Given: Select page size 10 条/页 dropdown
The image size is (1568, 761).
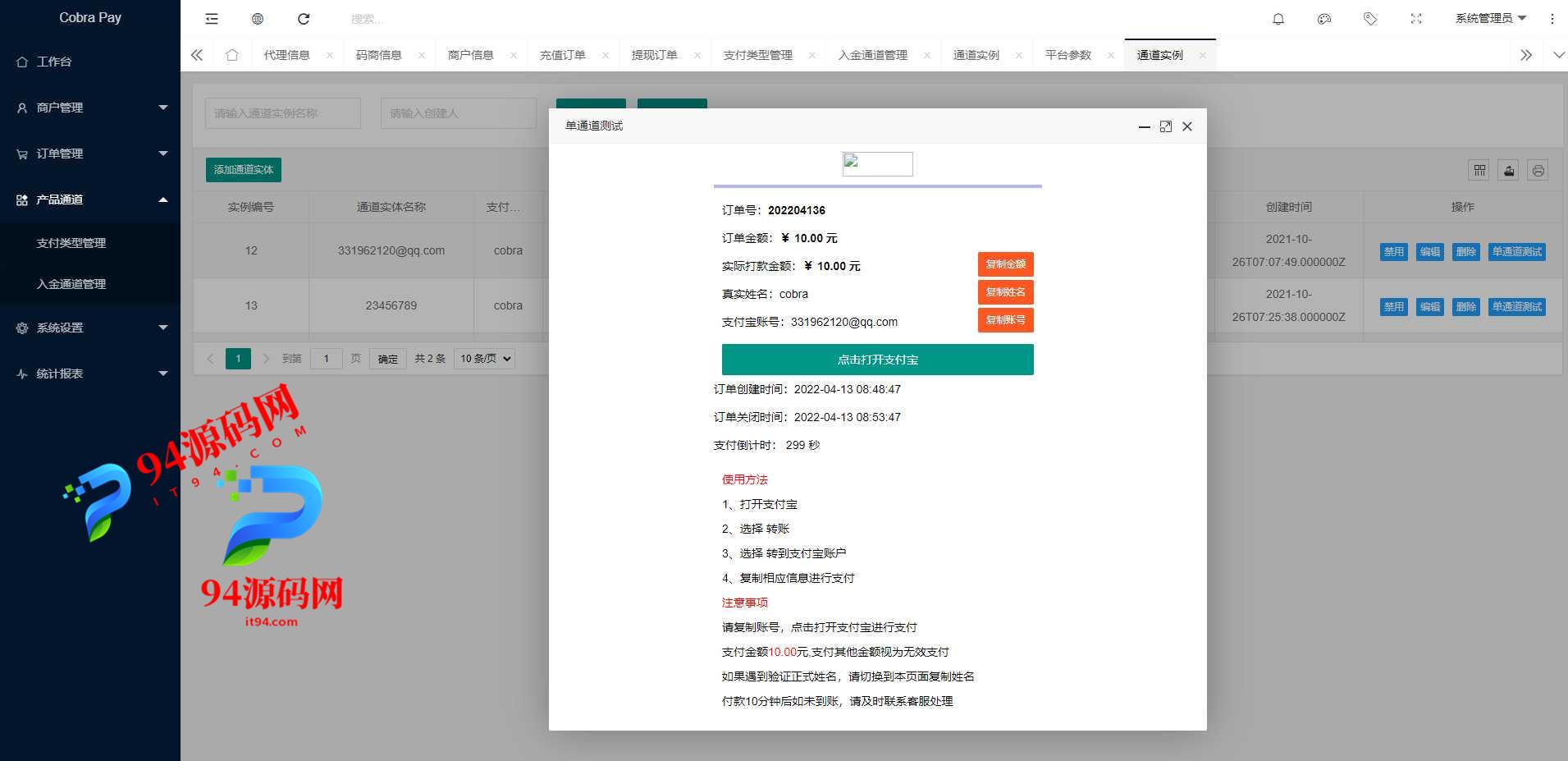Looking at the screenshot, I should click(484, 359).
